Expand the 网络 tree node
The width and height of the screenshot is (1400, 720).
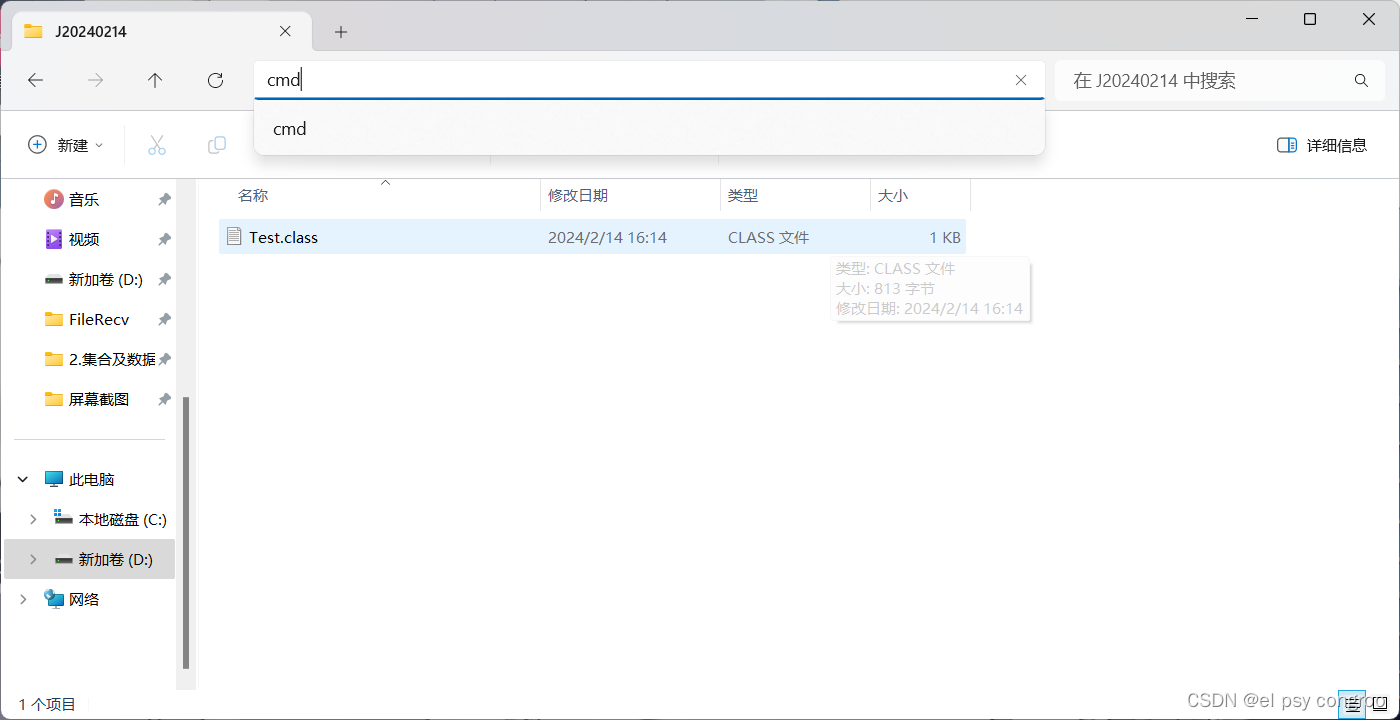point(23,599)
